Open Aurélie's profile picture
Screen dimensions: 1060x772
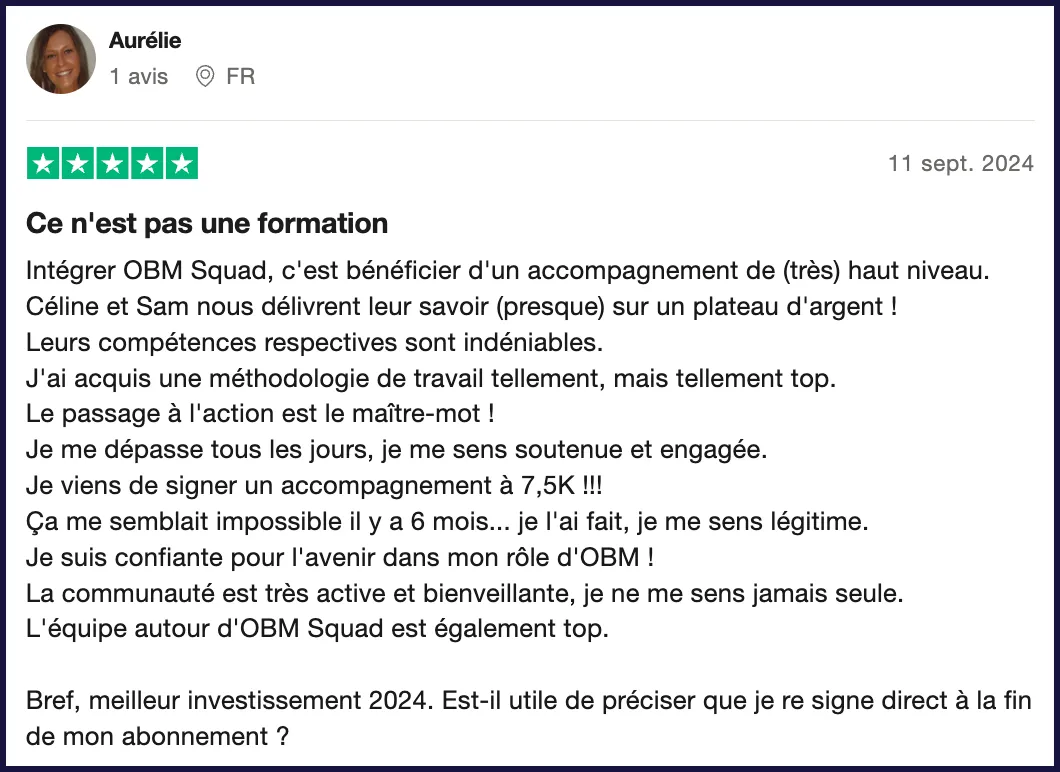pyautogui.click(x=61, y=59)
